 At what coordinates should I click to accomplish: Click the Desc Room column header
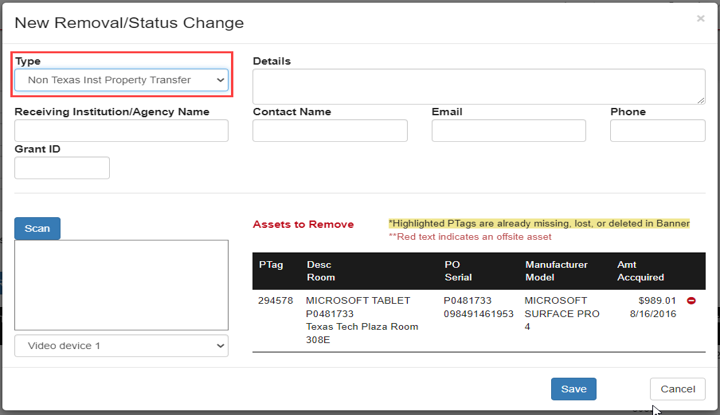click(321, 271)
